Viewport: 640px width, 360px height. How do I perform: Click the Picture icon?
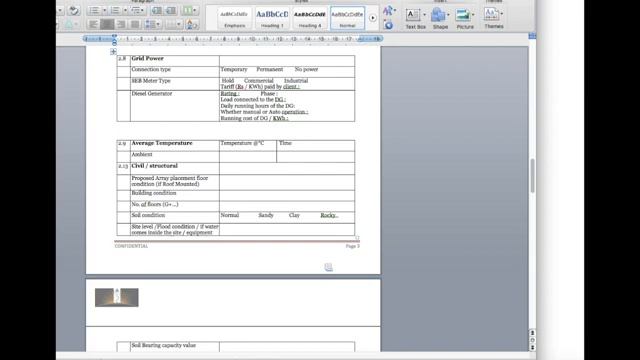463,15
